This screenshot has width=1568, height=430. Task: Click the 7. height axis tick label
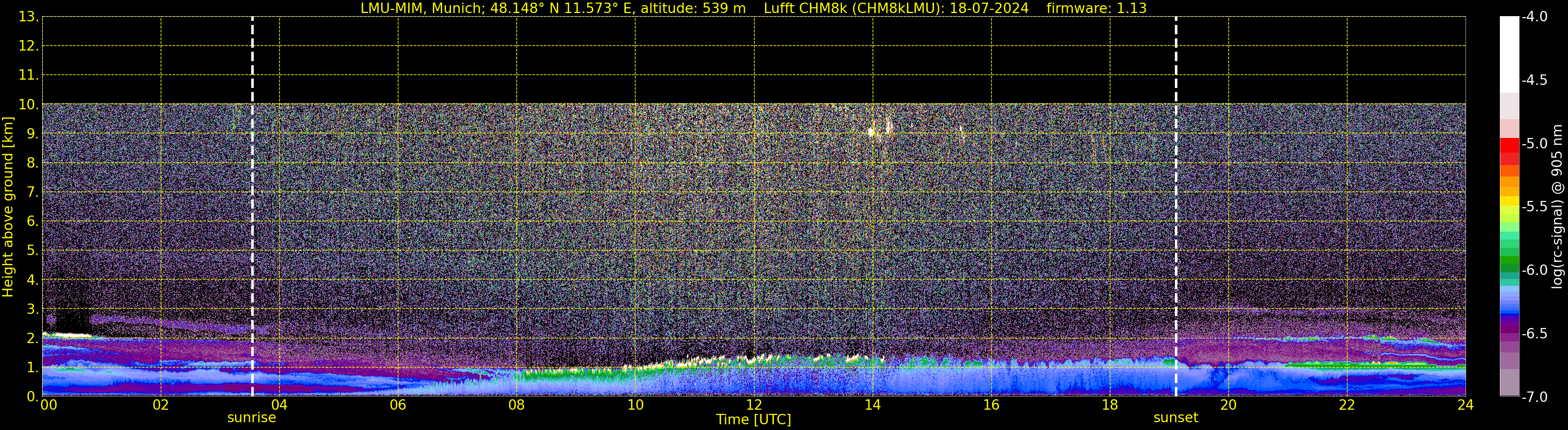pos(32,193)
